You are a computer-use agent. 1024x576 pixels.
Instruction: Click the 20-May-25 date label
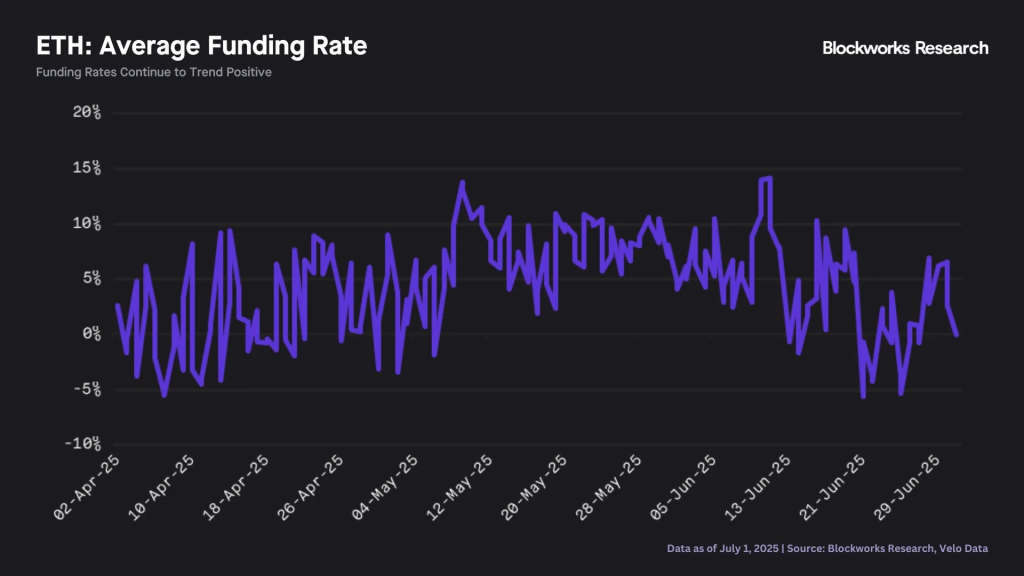534,488
